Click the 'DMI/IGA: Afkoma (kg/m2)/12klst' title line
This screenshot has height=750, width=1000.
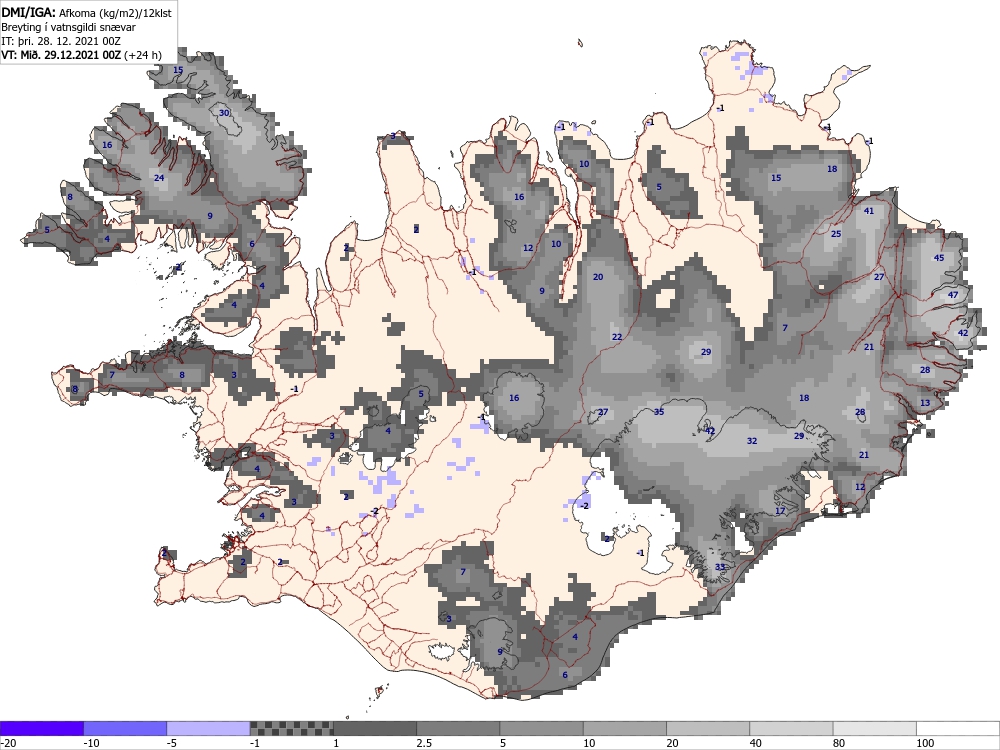click(87, 12)
